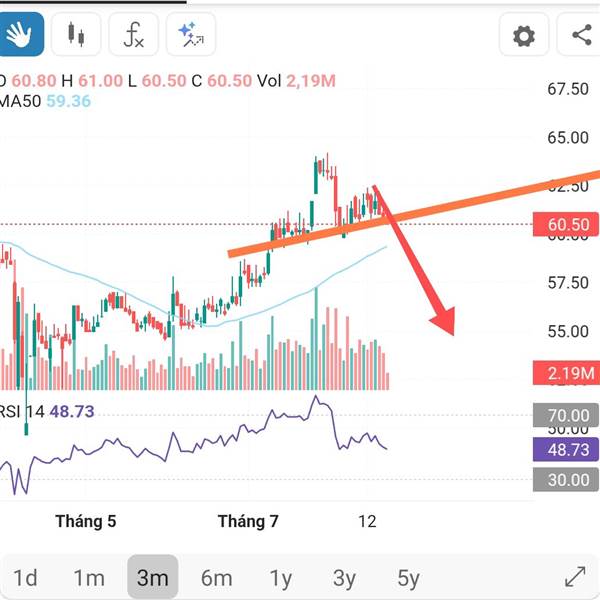600x600 pixels.
Task: Select the hand pan tool
Action: (x=20, y=34)
